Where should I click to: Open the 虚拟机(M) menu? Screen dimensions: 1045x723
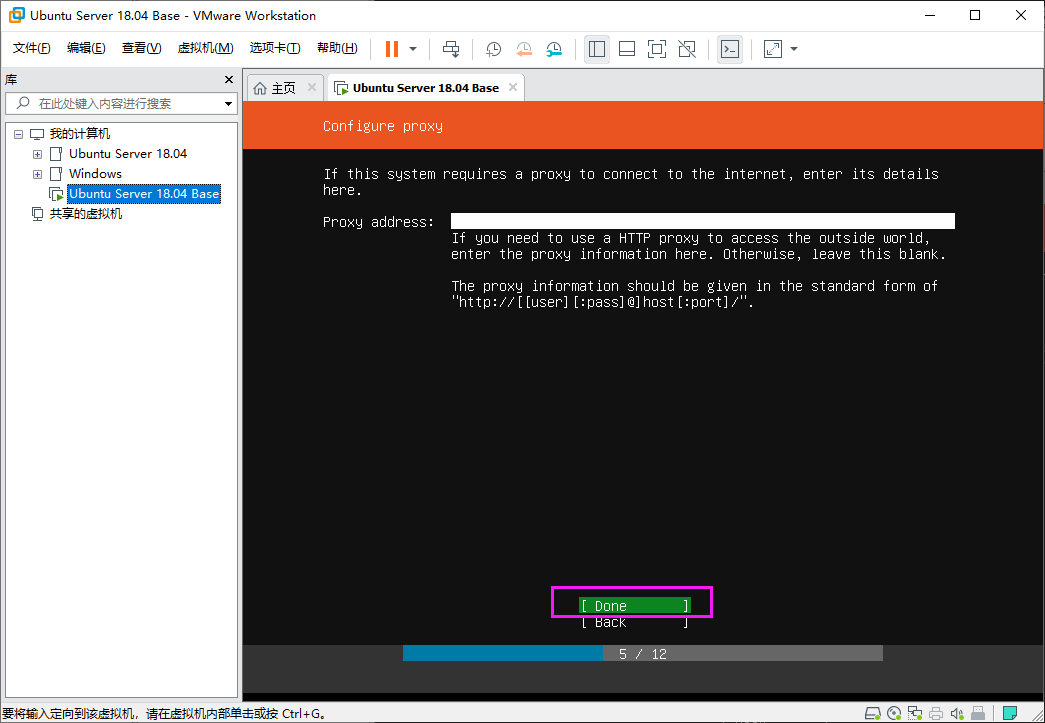[205, 48]
